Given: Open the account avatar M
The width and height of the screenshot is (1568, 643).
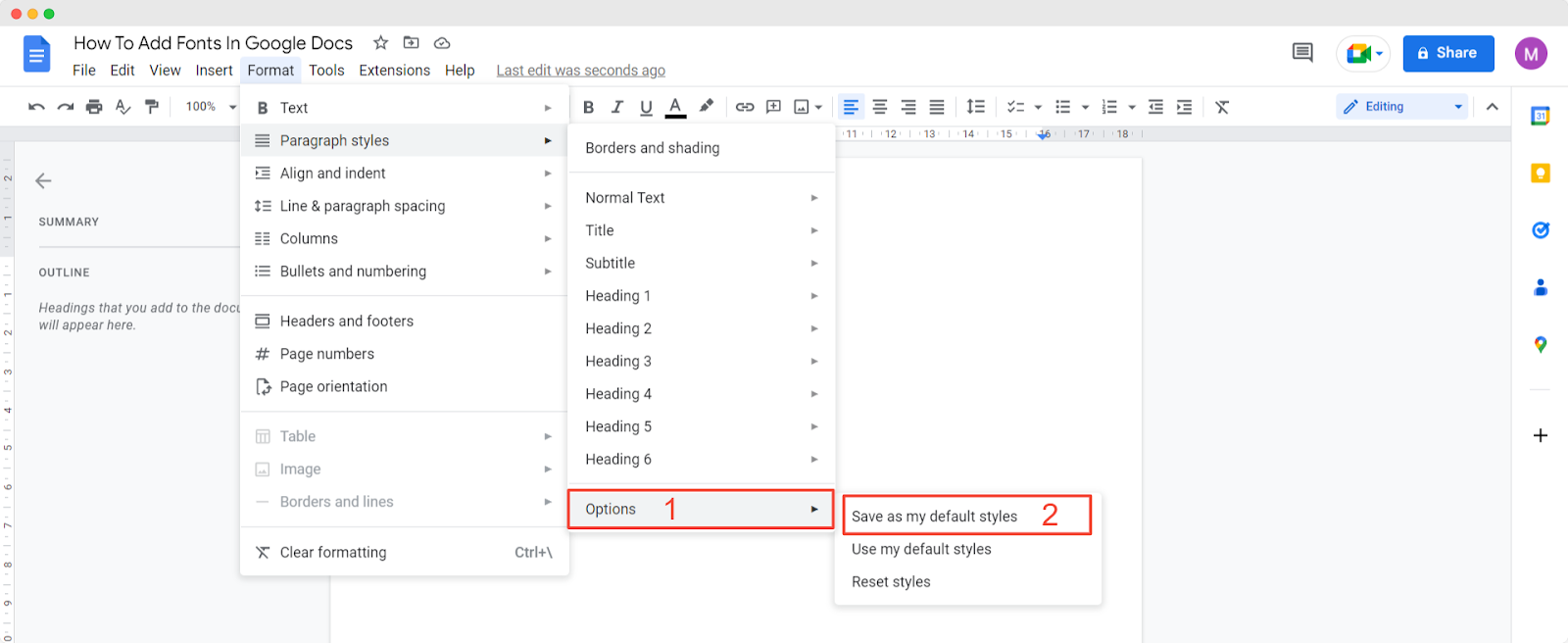Looking at the screenshot, I should point(1531,54).
